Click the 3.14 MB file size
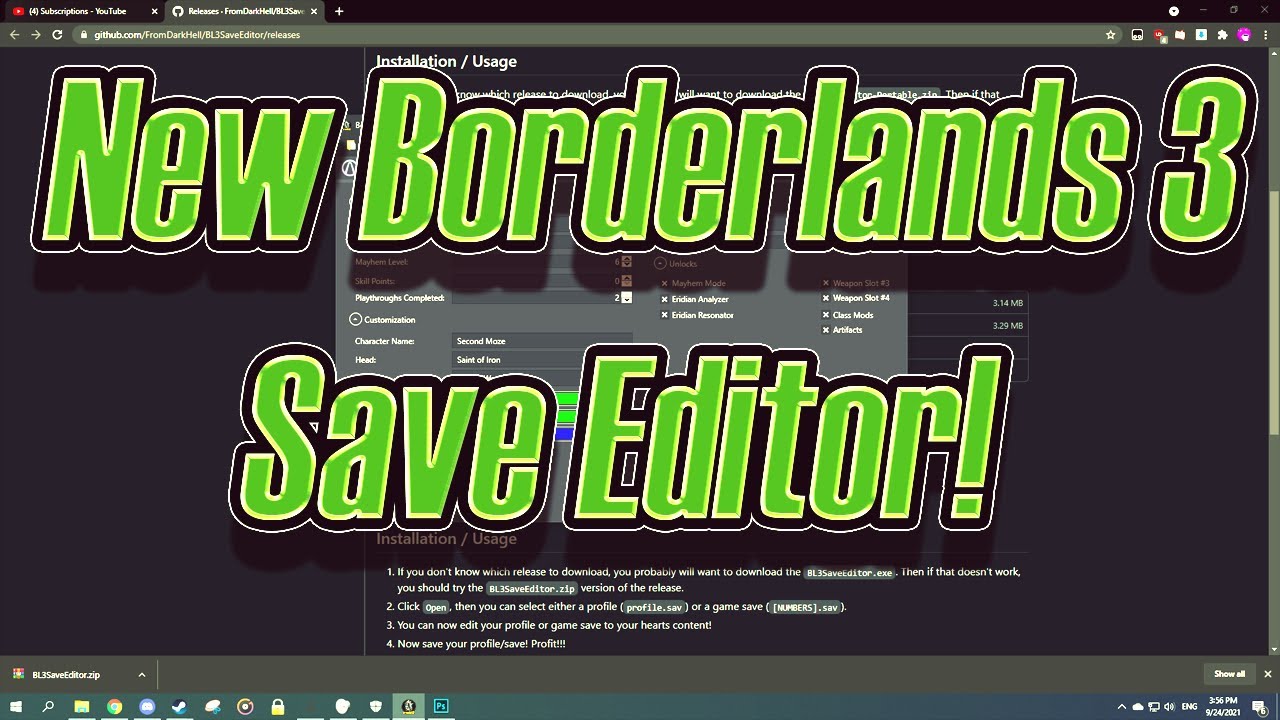Viewport: 1280px width, 720px height. 1007,303
